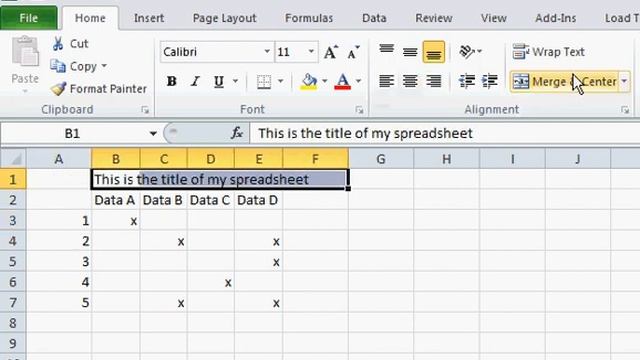This screenshot has width=640, height=360.
Task: Switch to the Insert tab
Action: pyautogui.click(x=149, y=18)
